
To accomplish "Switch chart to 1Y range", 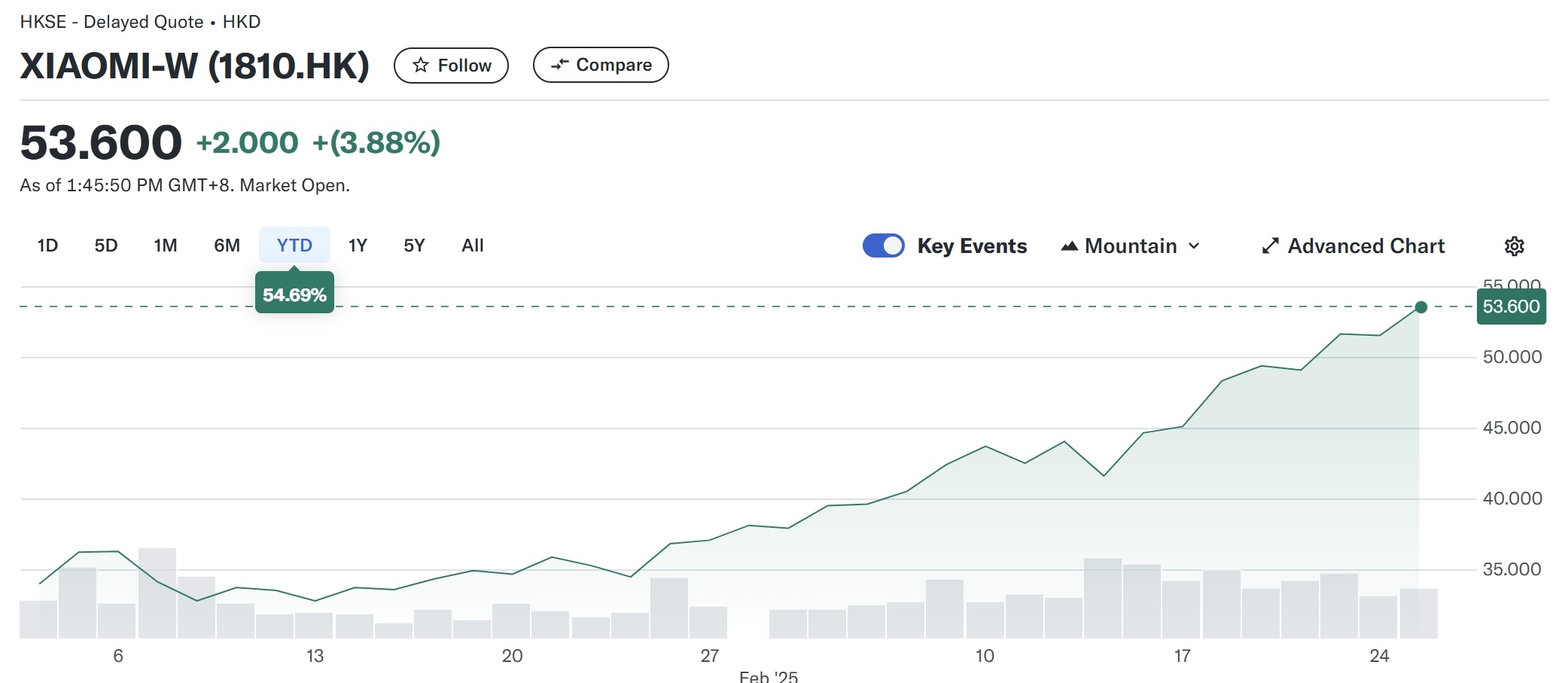I will tap(358, 245).
